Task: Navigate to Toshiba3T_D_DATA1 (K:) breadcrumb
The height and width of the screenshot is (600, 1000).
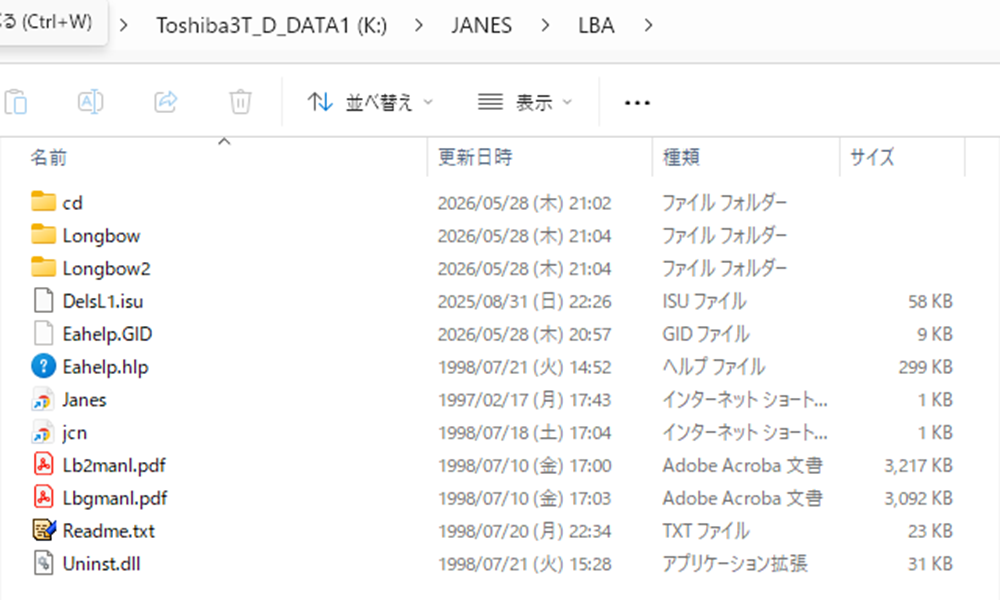Action: [272, 26]
